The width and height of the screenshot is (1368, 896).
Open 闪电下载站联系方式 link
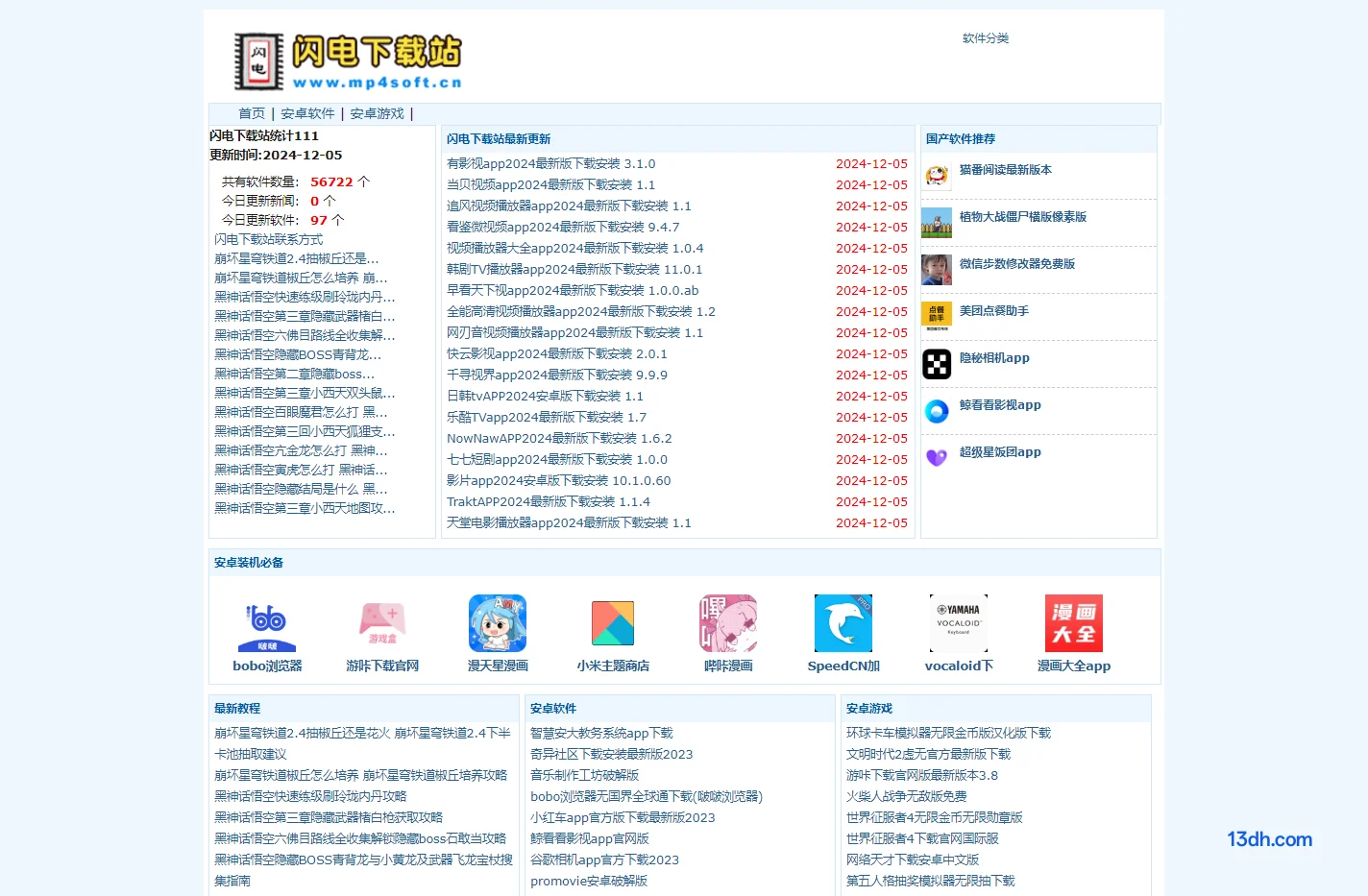[268, 239]
